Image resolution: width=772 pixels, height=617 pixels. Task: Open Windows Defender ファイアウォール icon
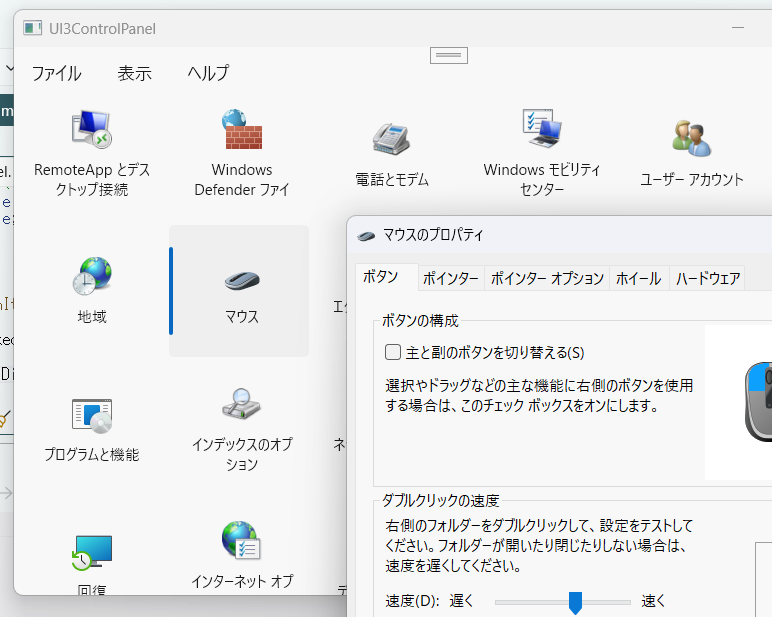241,130
